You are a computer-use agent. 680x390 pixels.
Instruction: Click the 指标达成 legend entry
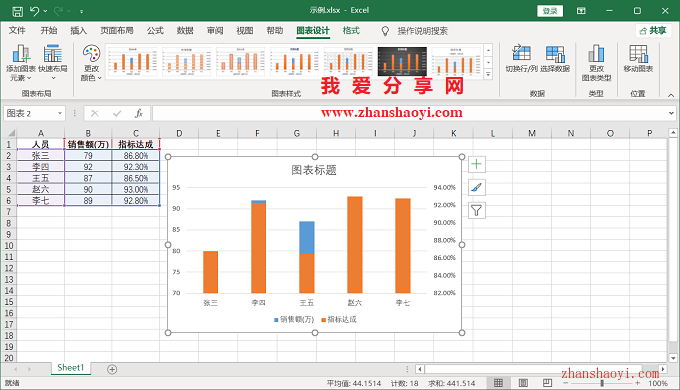pos(339,319)
